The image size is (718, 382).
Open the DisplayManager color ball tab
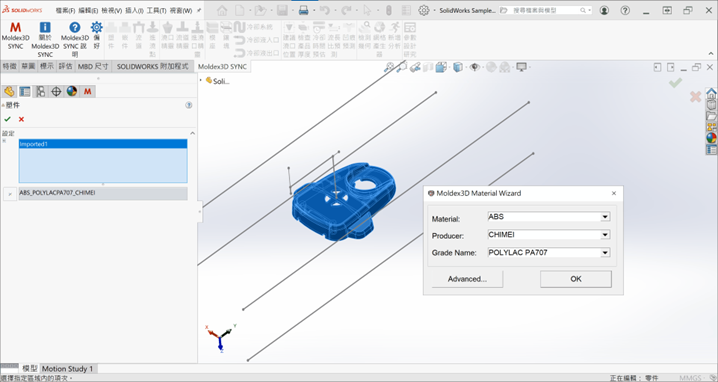[x=72, y=91]
